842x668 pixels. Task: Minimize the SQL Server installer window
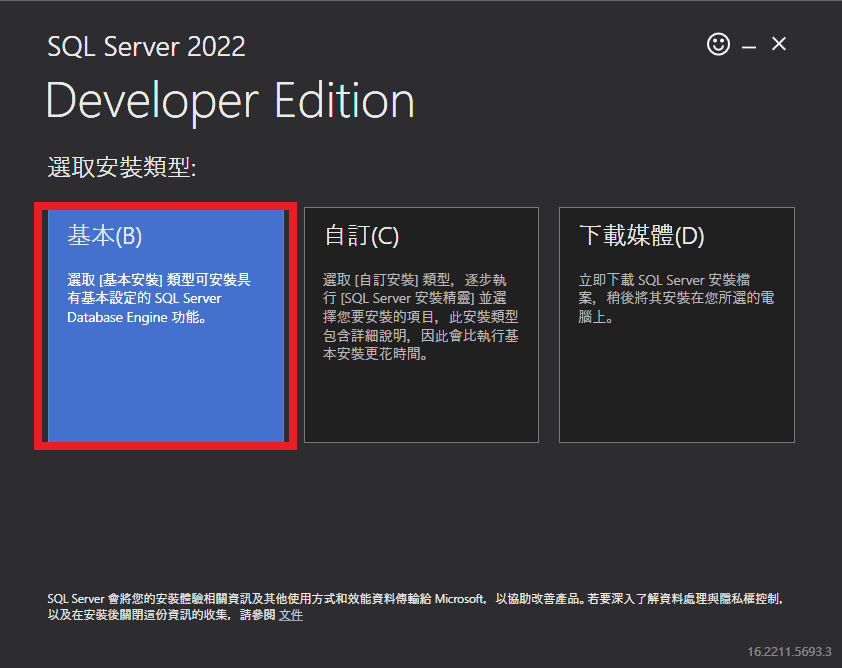[749, 47]
